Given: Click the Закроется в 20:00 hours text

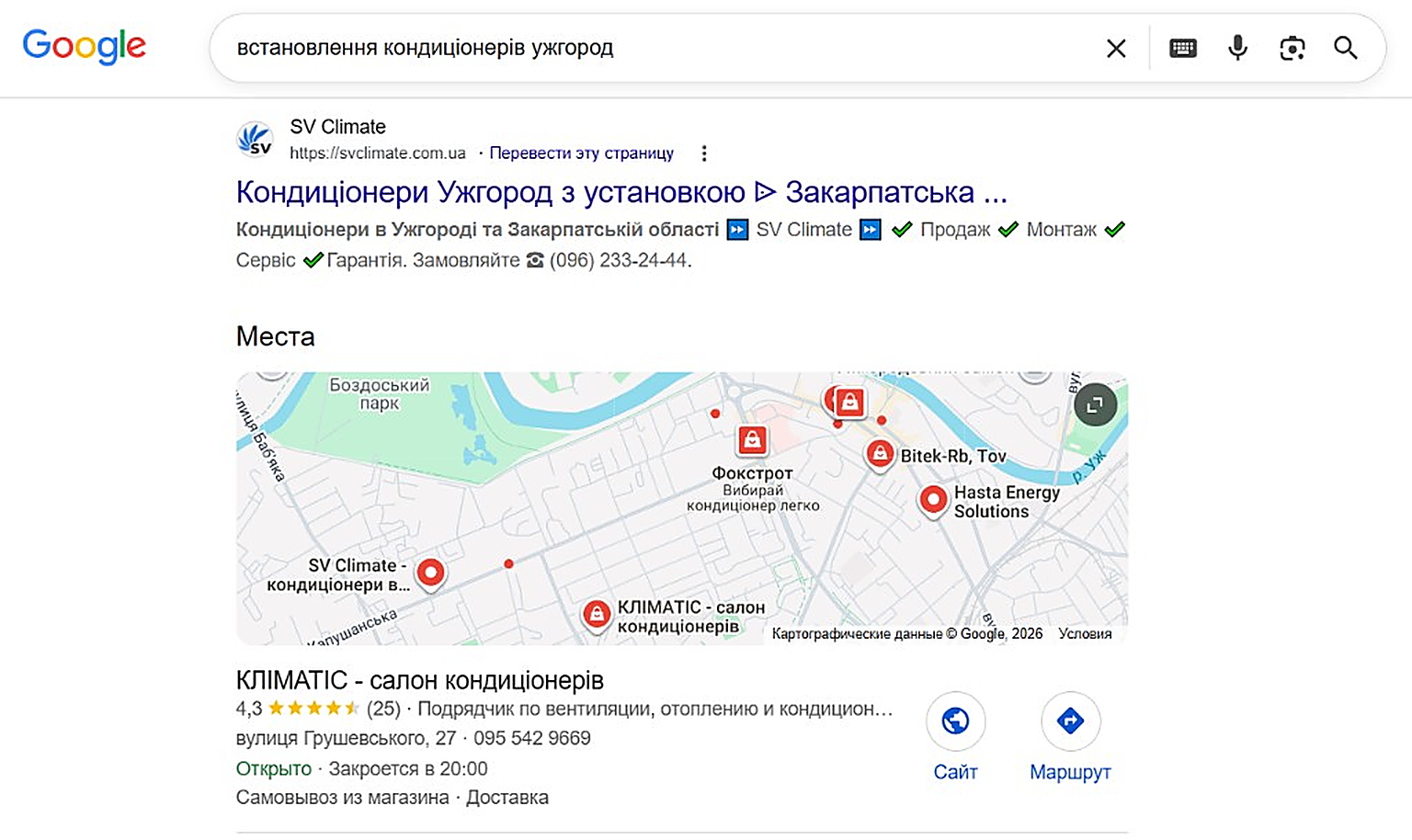Looking at the screenshot, I should (x=408, y=768).
